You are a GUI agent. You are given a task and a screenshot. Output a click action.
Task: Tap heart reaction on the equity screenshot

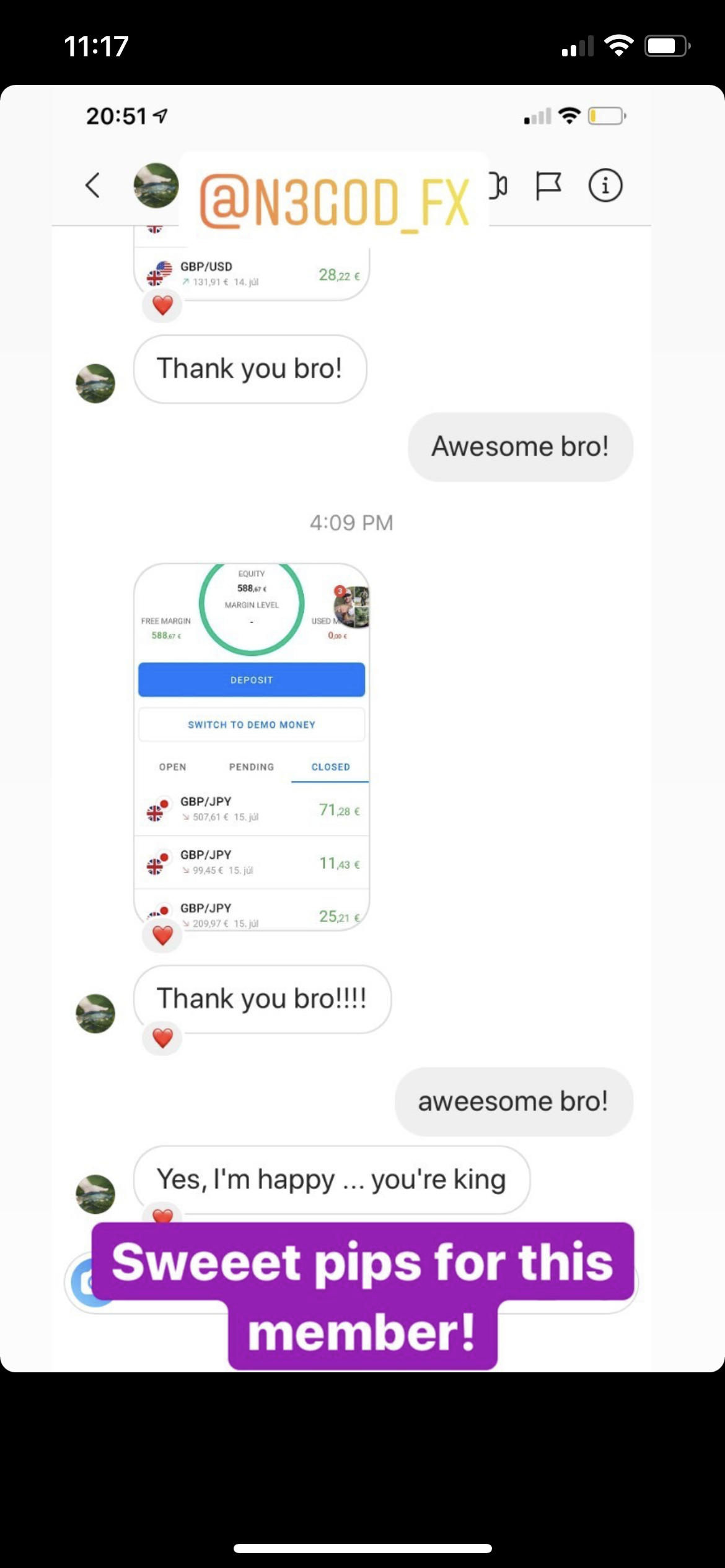click(162, 935)
